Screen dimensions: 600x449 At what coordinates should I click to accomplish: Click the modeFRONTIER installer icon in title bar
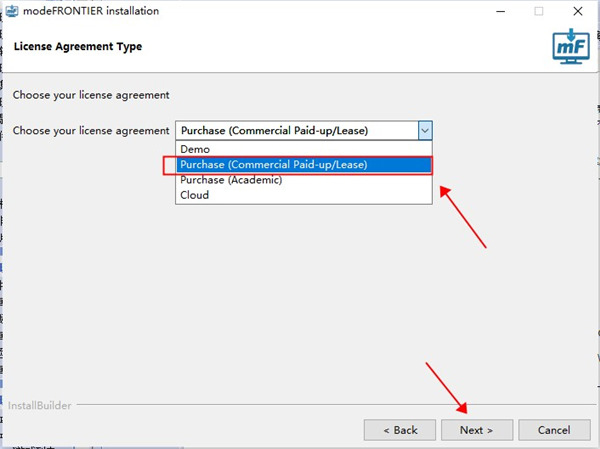[x=11, y=11]
